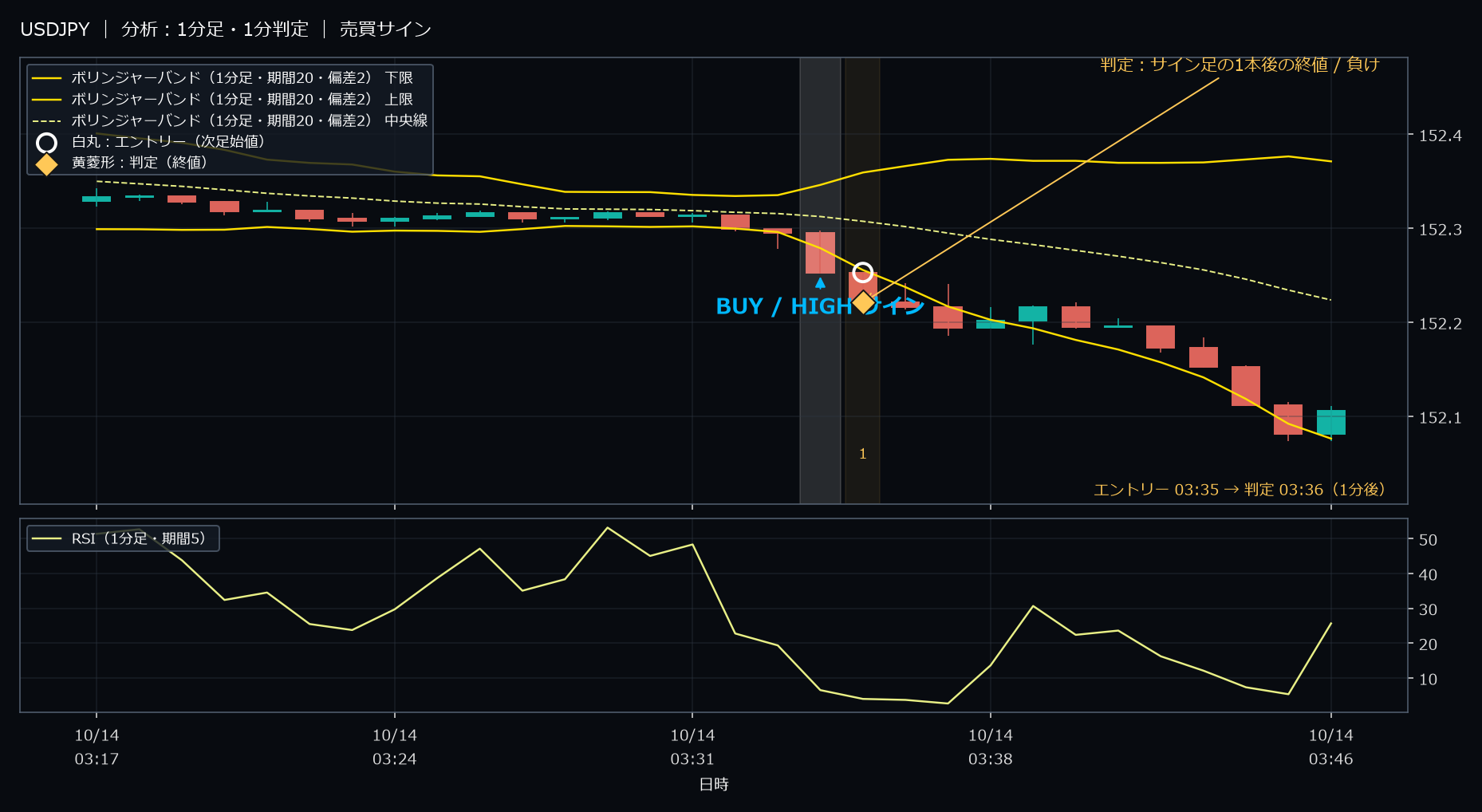Click the 152.2 price axis label
Image resolution: width=1482 pixels, height=812 pixels.
pos(1441,324)
